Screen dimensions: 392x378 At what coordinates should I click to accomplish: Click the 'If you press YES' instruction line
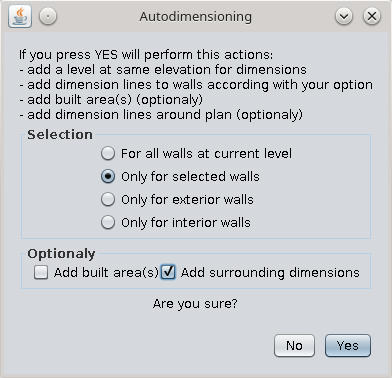[146, 55]
